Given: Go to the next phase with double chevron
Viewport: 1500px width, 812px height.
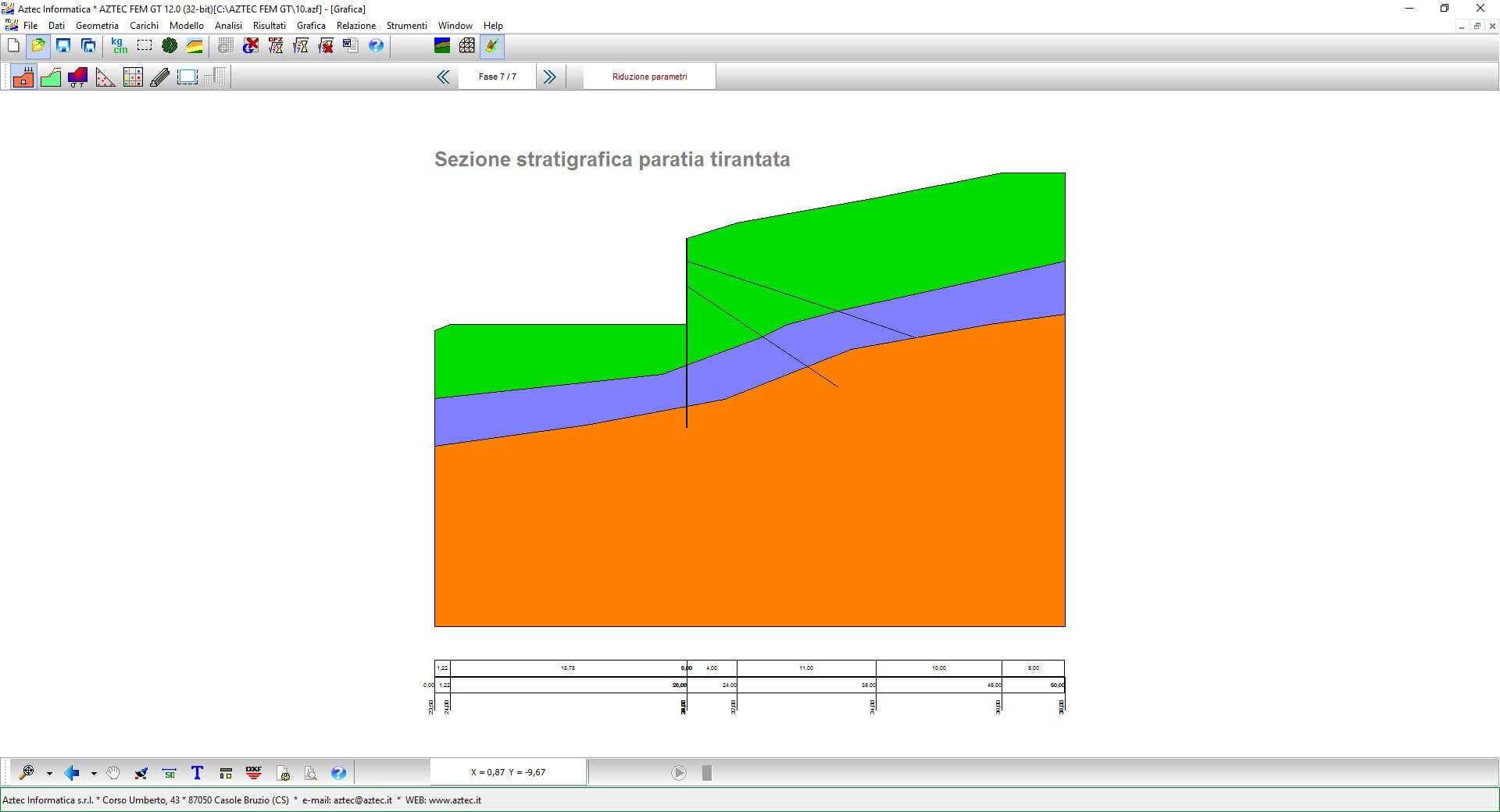Looking at the screenshot, I should coord(549,77).
